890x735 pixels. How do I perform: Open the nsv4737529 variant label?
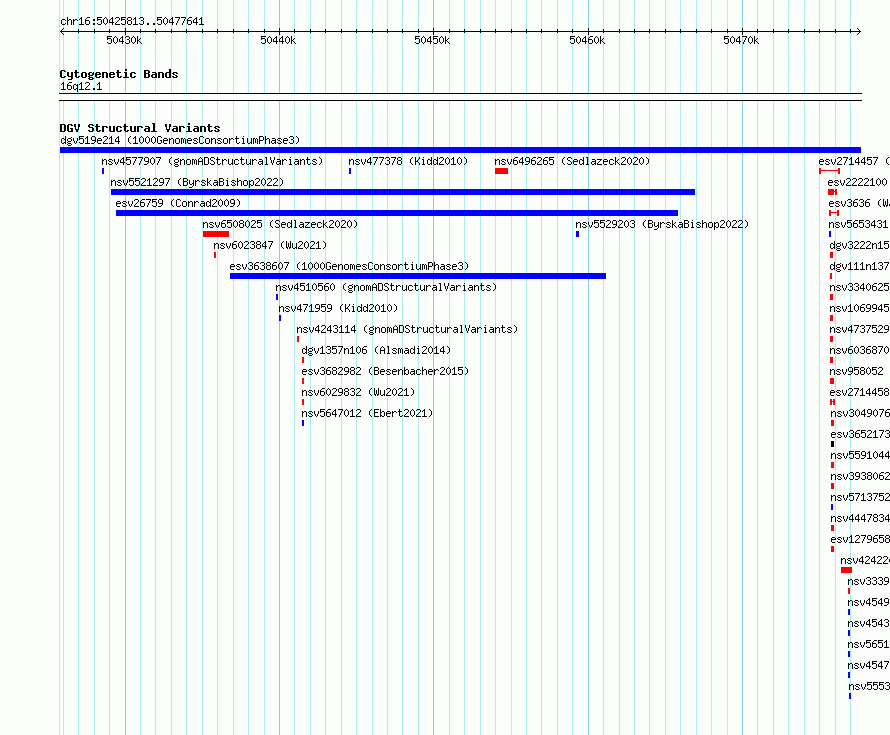click(x=859, y=329)
